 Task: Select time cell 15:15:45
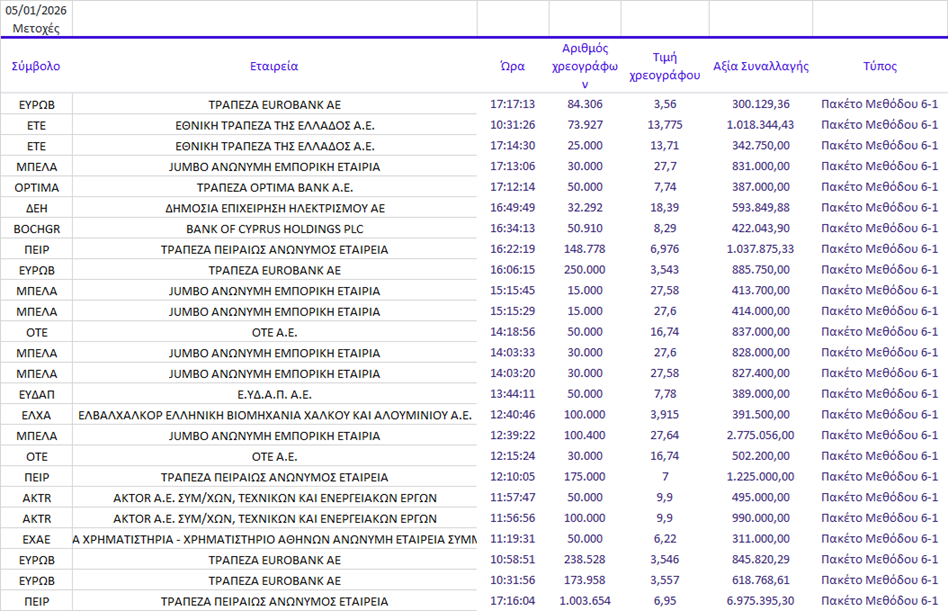click(x=513, y=291)
